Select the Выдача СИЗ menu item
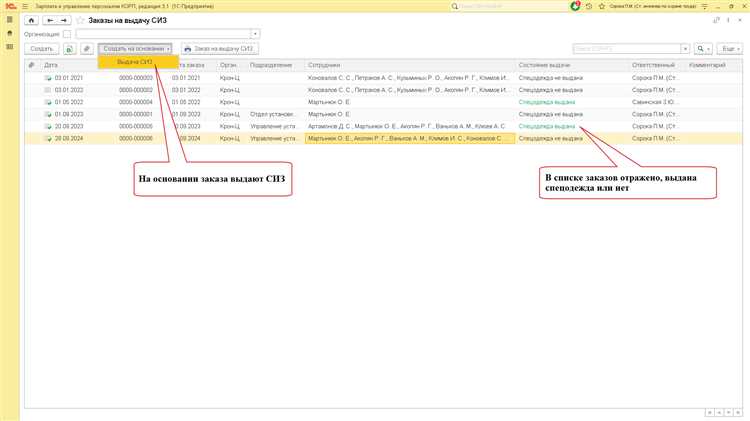This screenshot has width=750, height=421. (x=135, y=62)
